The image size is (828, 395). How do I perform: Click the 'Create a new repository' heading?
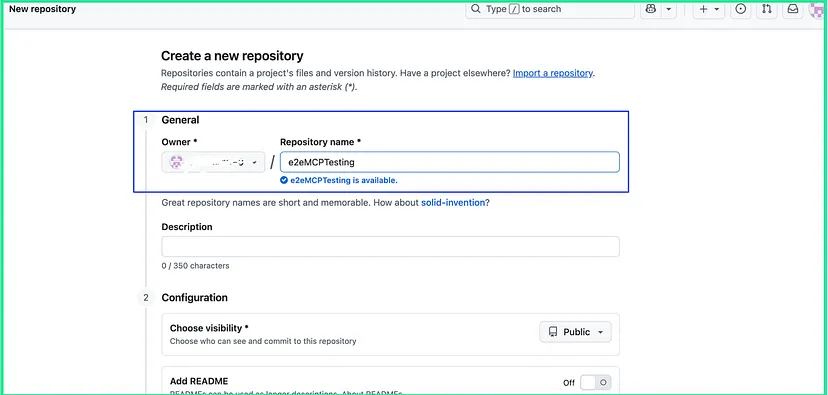pyautogui.click(x=232, y=55)
